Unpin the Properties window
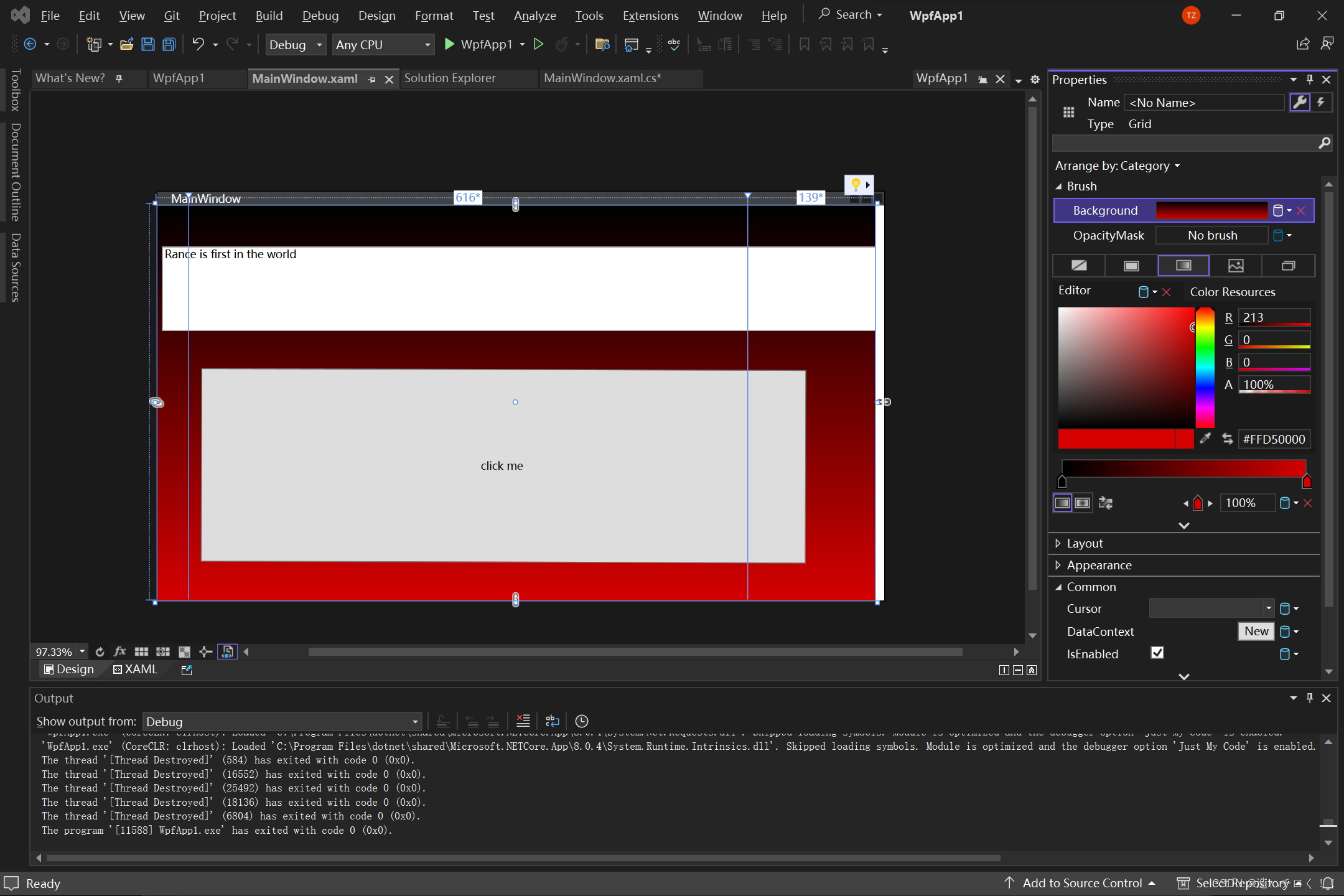Image resolution: width=1344 pixels, height=896 pixels. point(1309,79)
